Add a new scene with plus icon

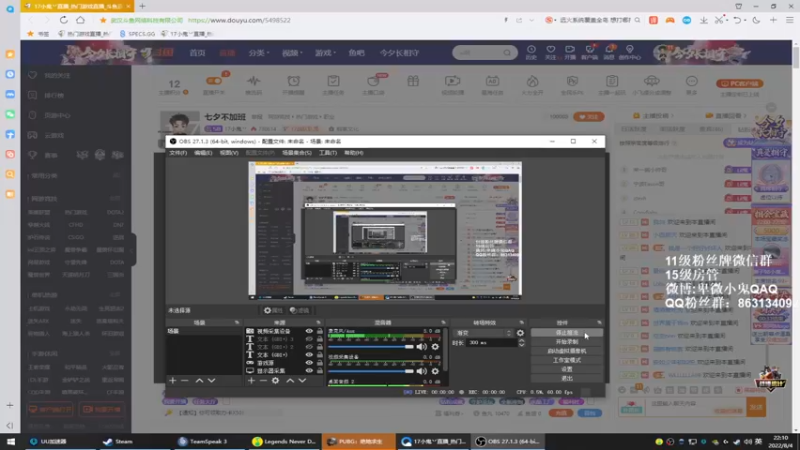click(x=172, y=381)
